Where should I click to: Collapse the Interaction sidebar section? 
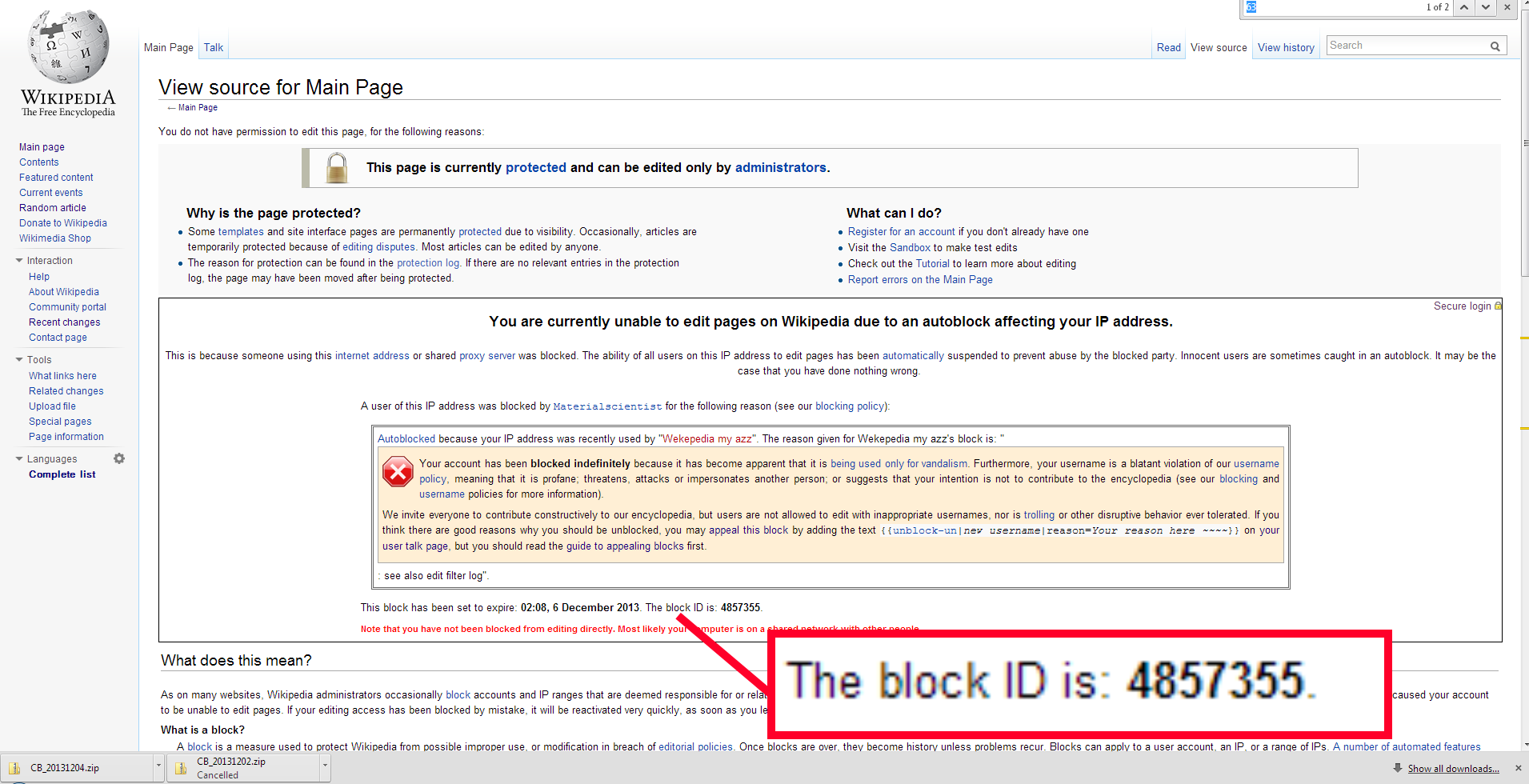[x=19, y=261]
